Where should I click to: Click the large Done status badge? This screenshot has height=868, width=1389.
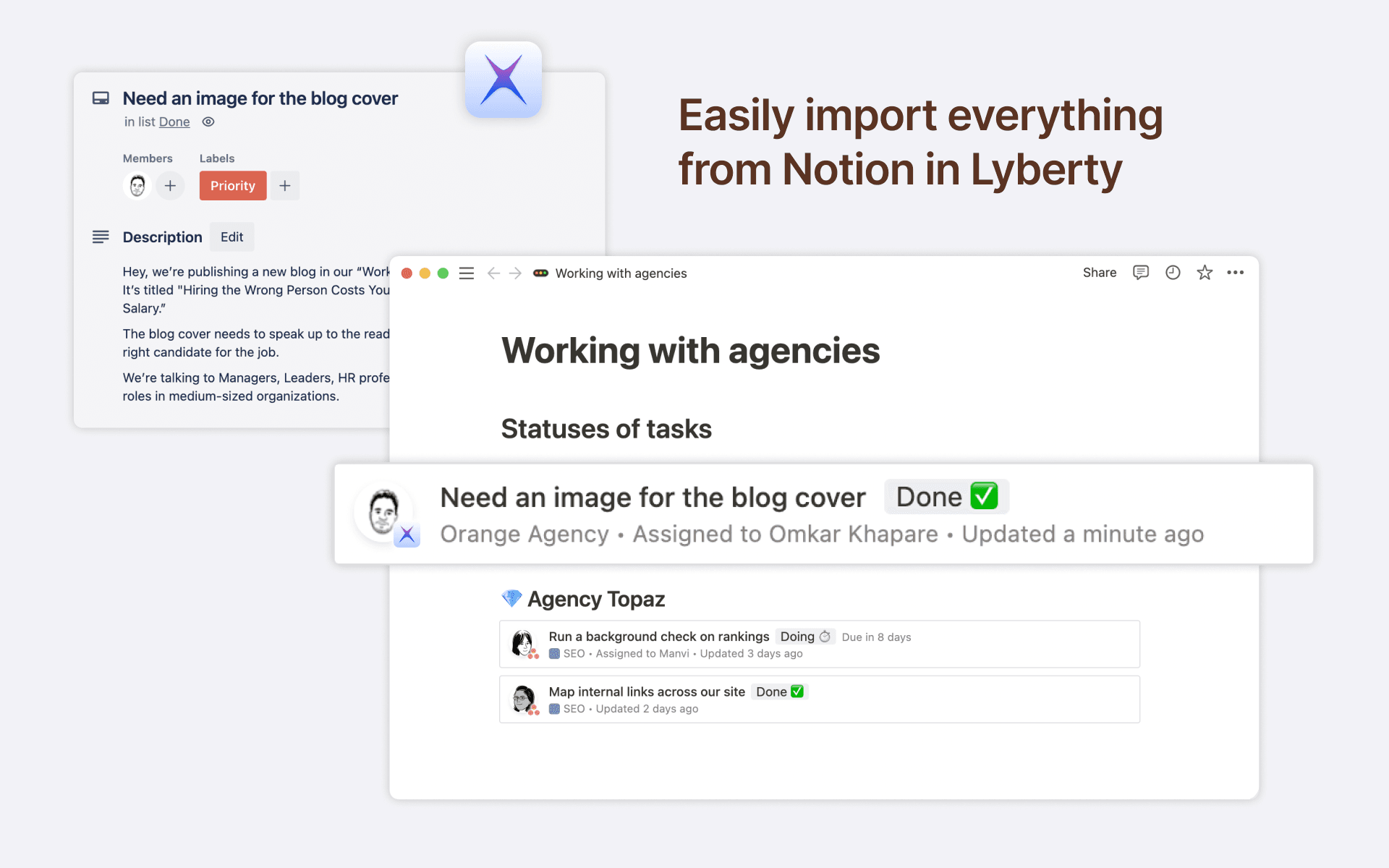(x=946, y=497)
